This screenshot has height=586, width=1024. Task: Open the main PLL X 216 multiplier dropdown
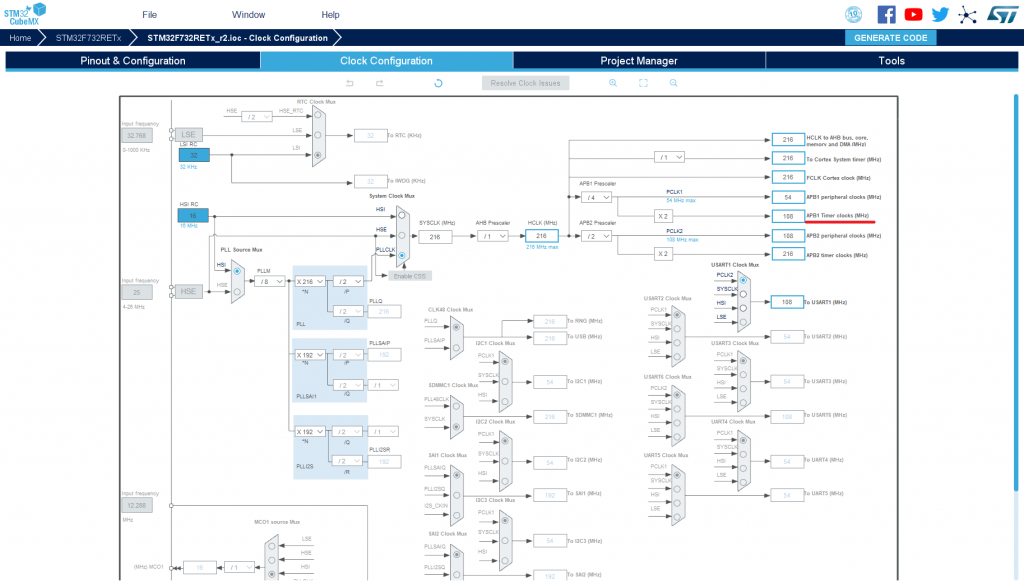310,282
